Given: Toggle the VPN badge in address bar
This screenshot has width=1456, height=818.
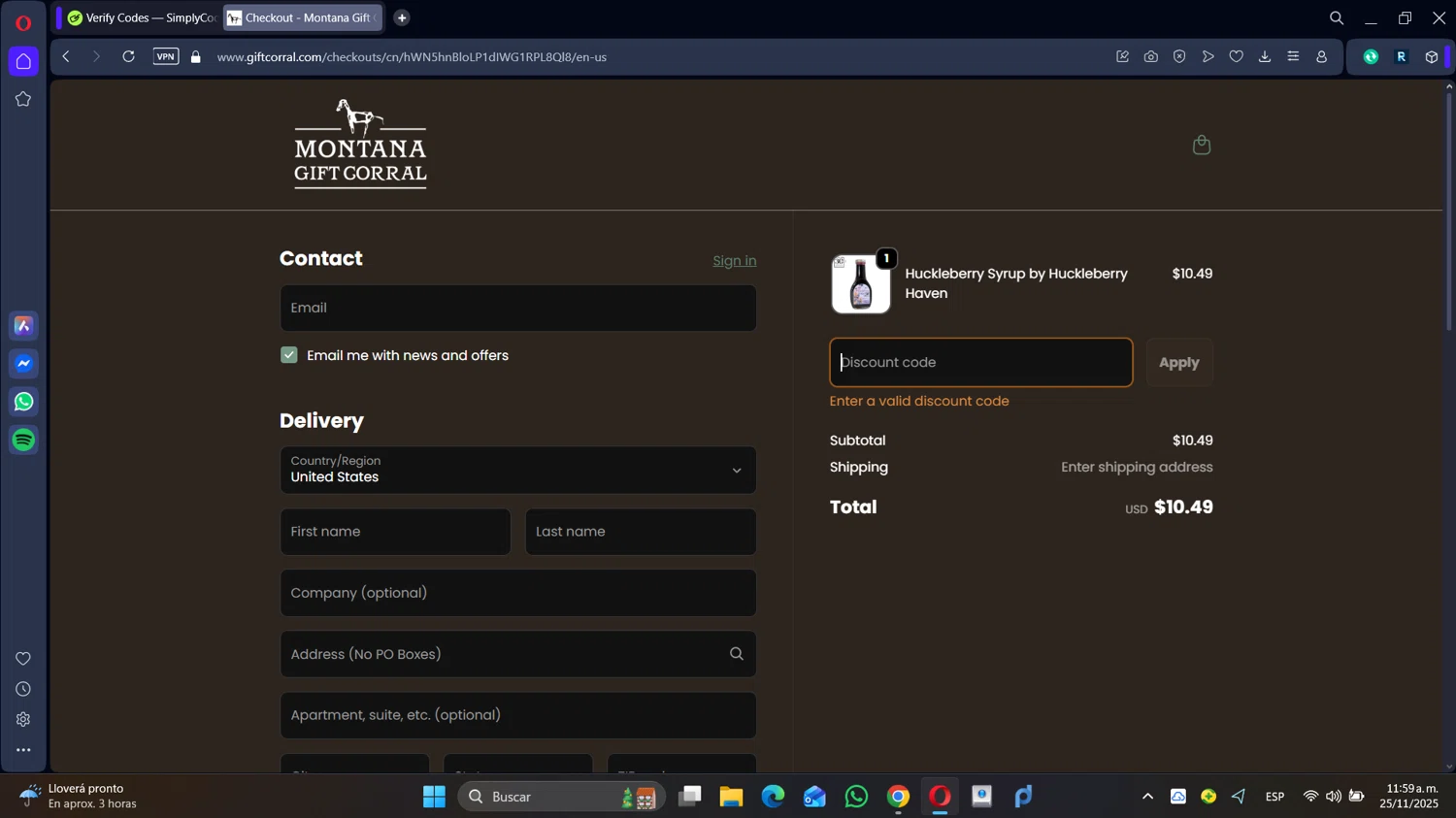Looking at the screenshot, I should [166, 57].
